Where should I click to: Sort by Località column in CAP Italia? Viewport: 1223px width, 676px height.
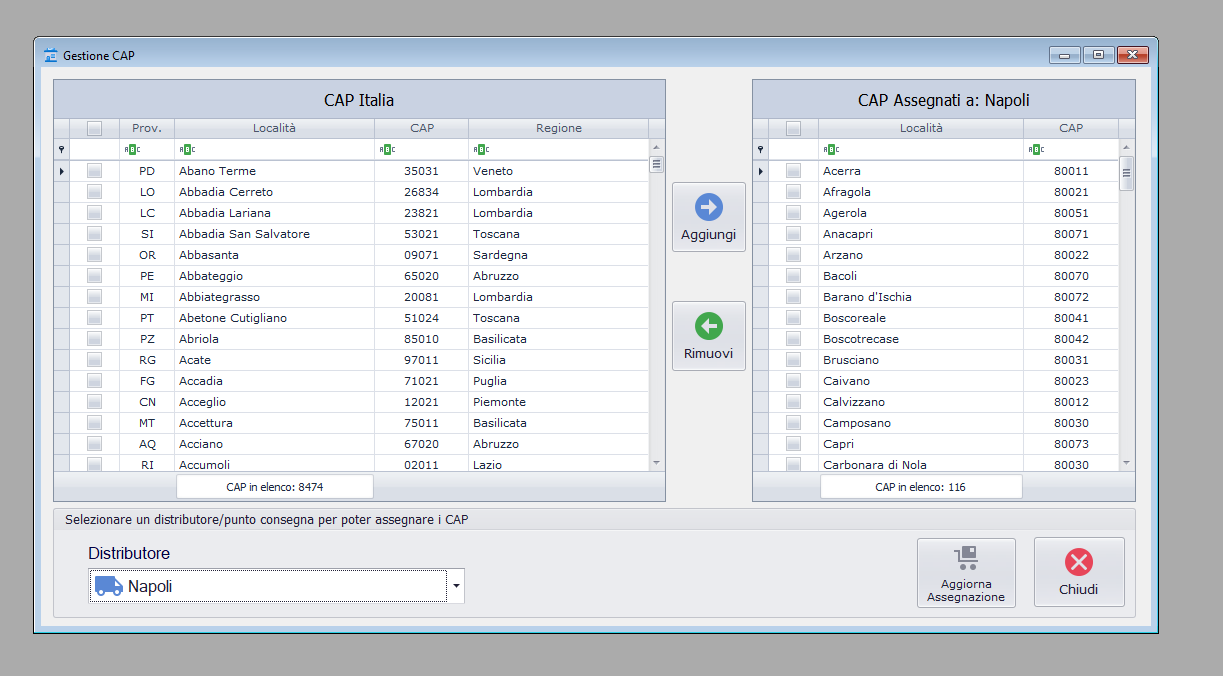click(274, 128)
